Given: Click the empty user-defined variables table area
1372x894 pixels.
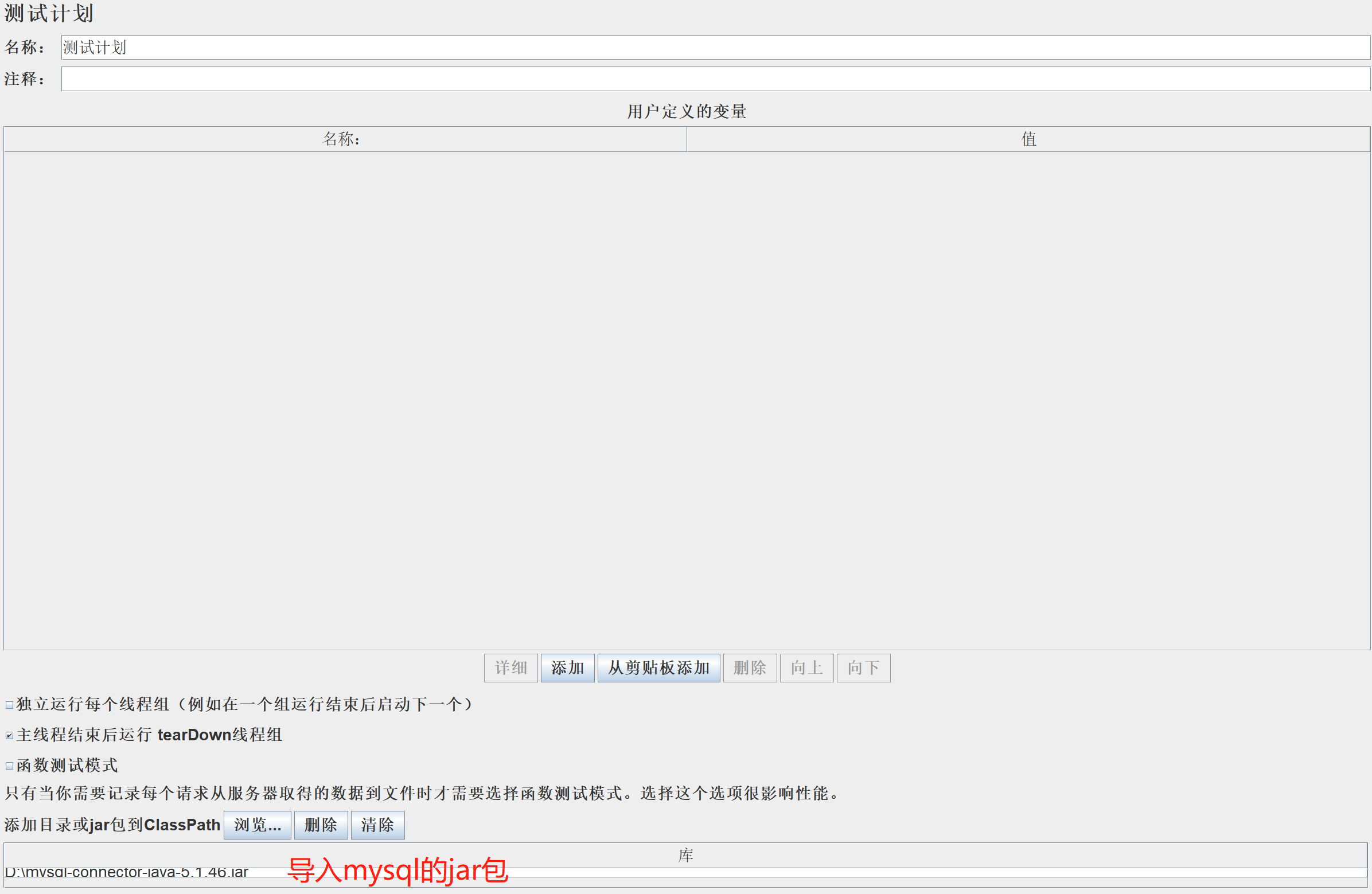Looking at the screenshot, I should (686, 400).
